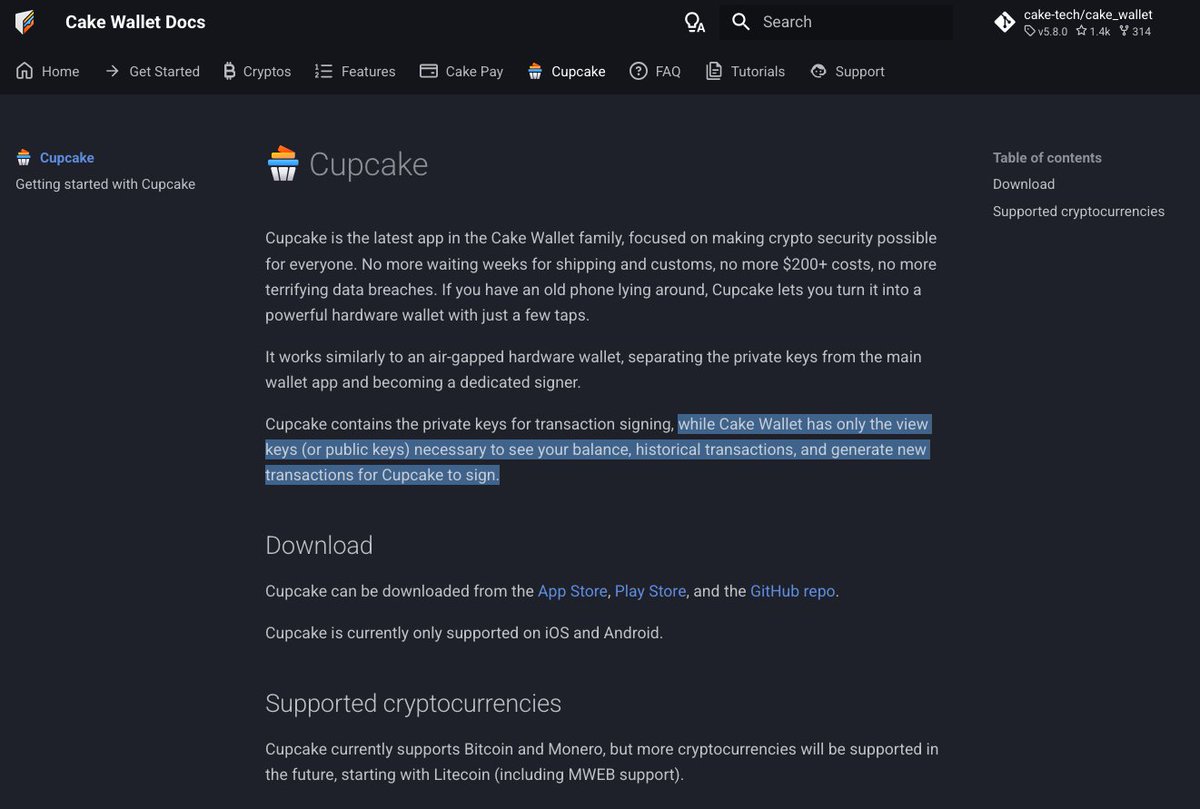This screenshot has width=1200, height=809.
Task: Open the language translation selector icon
Action: pos(694,22)
